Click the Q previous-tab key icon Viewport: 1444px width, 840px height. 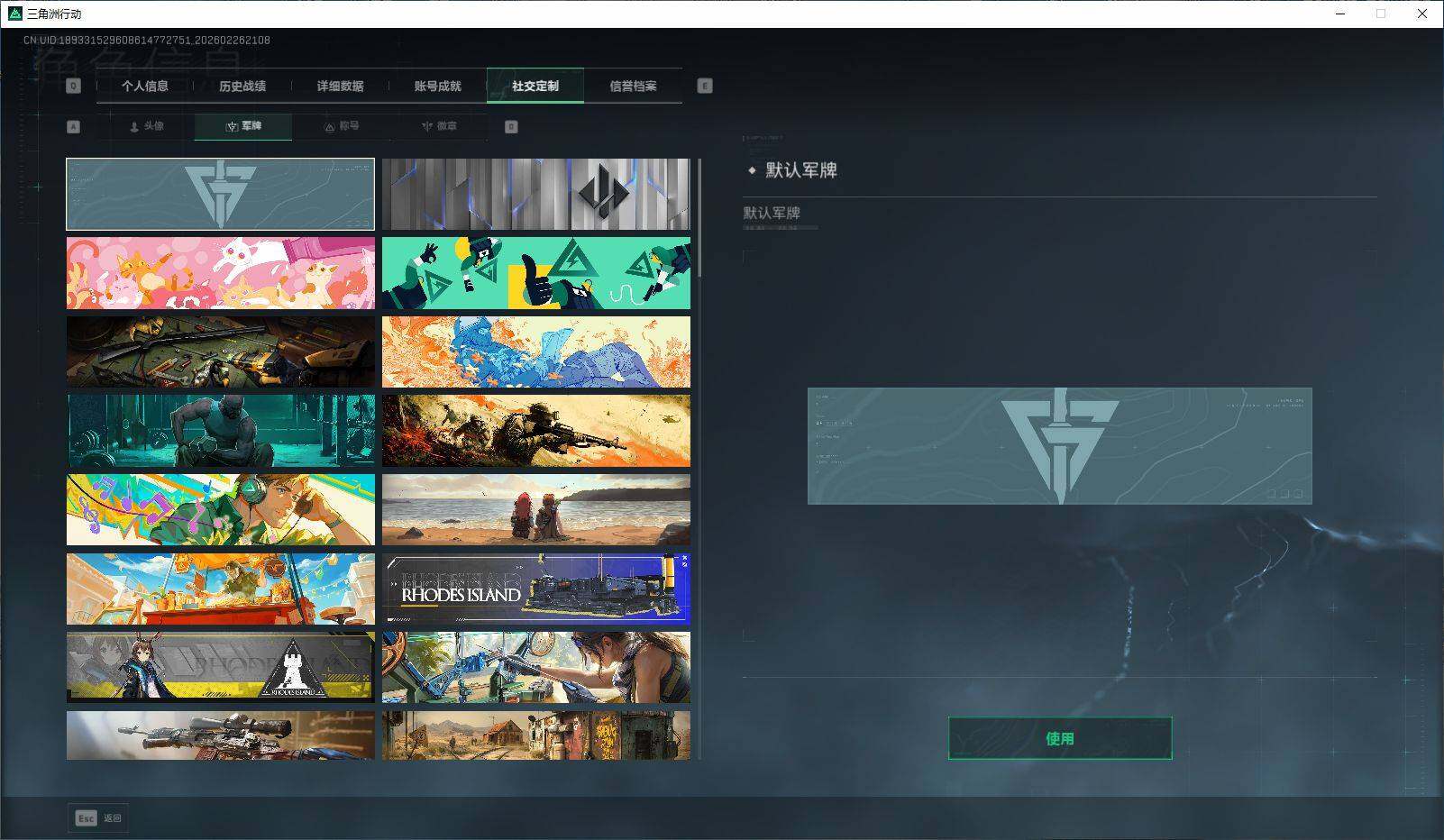pos(74,86)
